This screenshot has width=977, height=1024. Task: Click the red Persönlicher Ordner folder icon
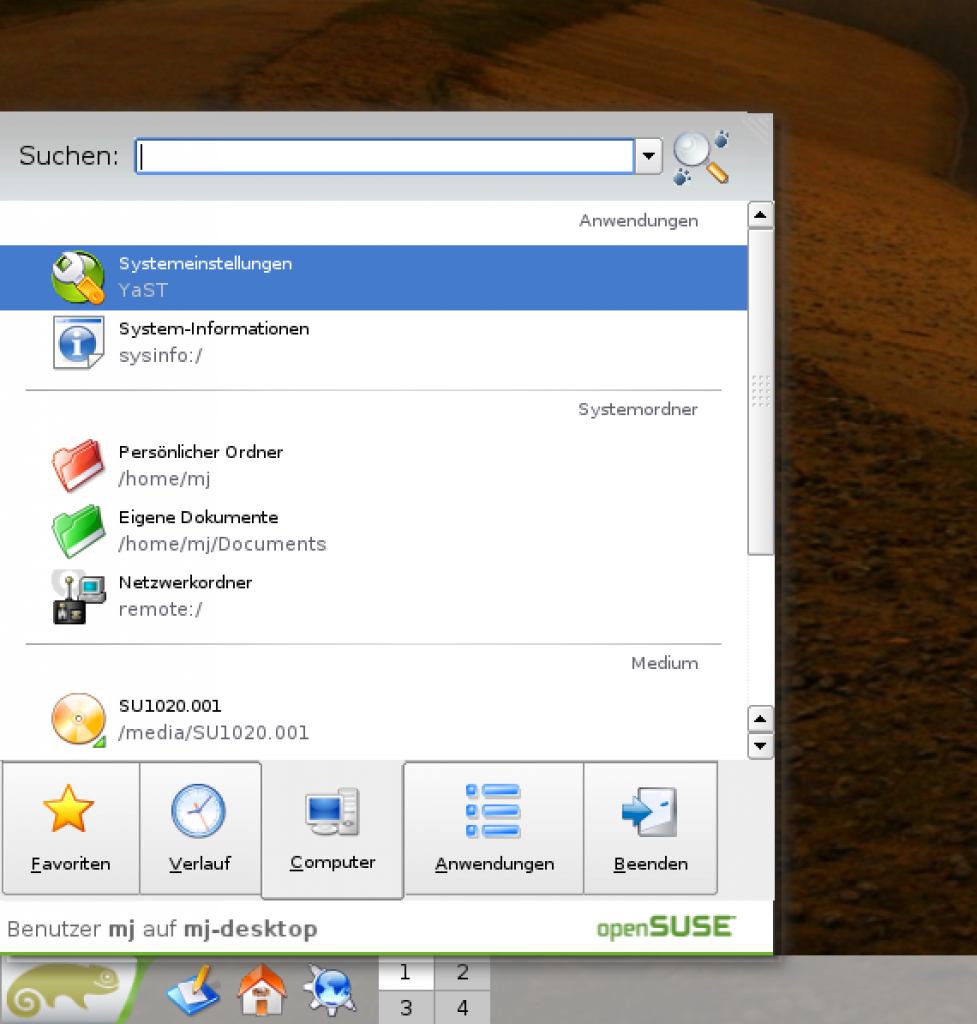[x=78, y=466]
